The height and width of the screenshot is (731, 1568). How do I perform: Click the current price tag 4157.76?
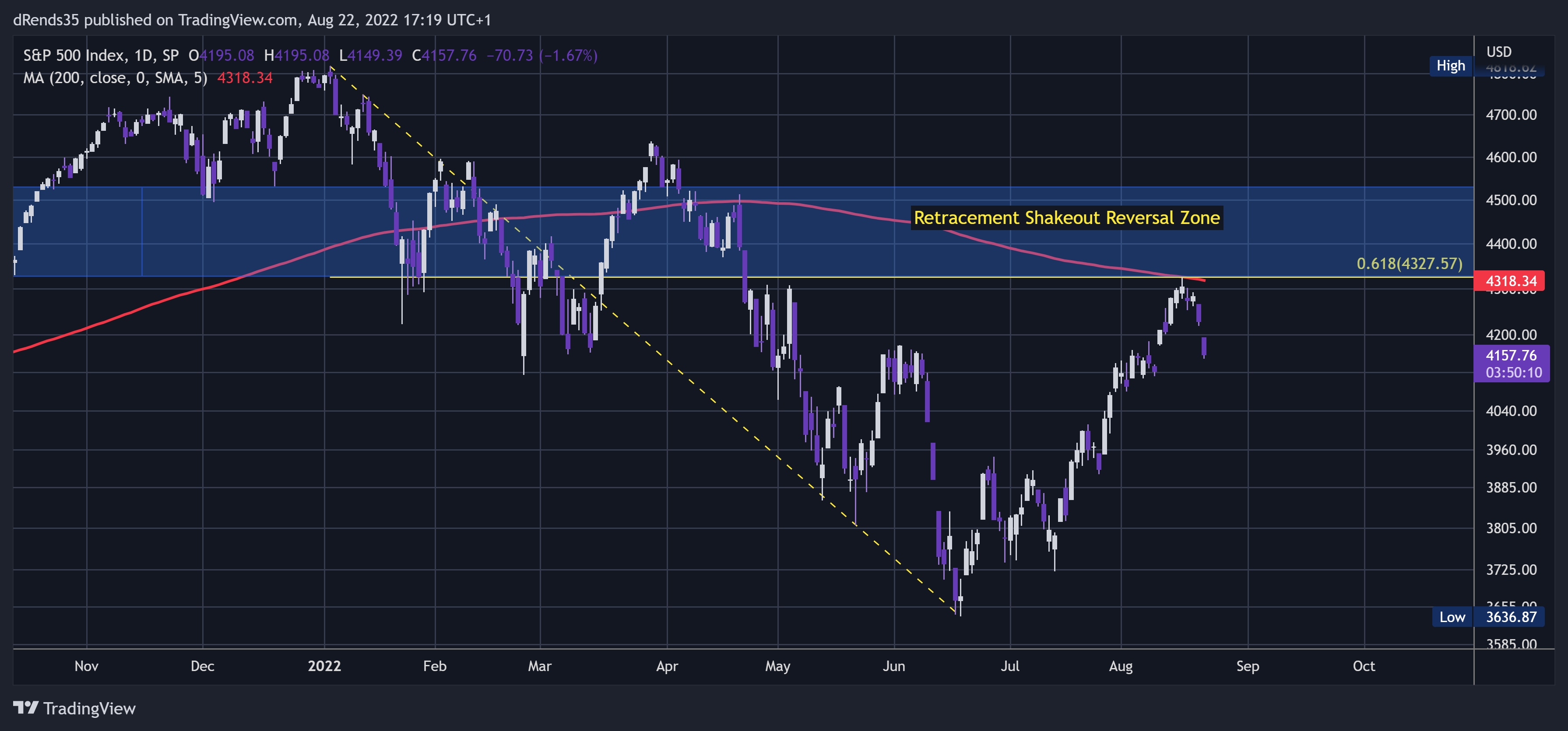pyautogui.click(x=1511, y=355)
